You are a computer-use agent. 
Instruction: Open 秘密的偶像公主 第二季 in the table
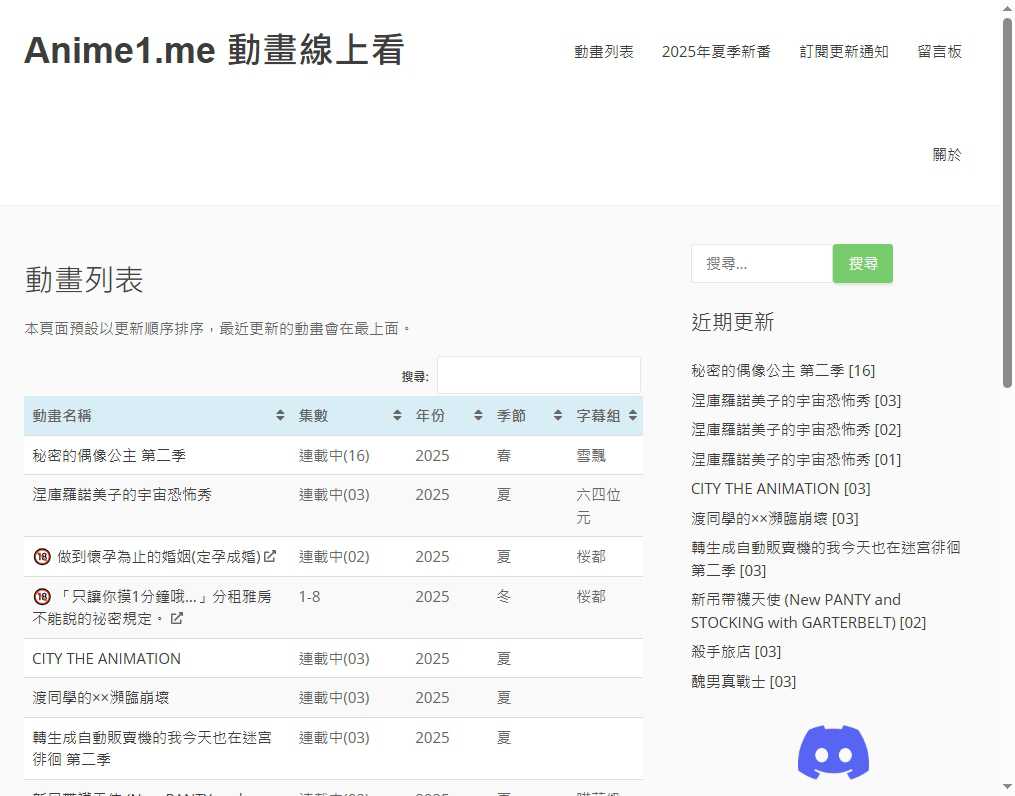pos(109,456)
